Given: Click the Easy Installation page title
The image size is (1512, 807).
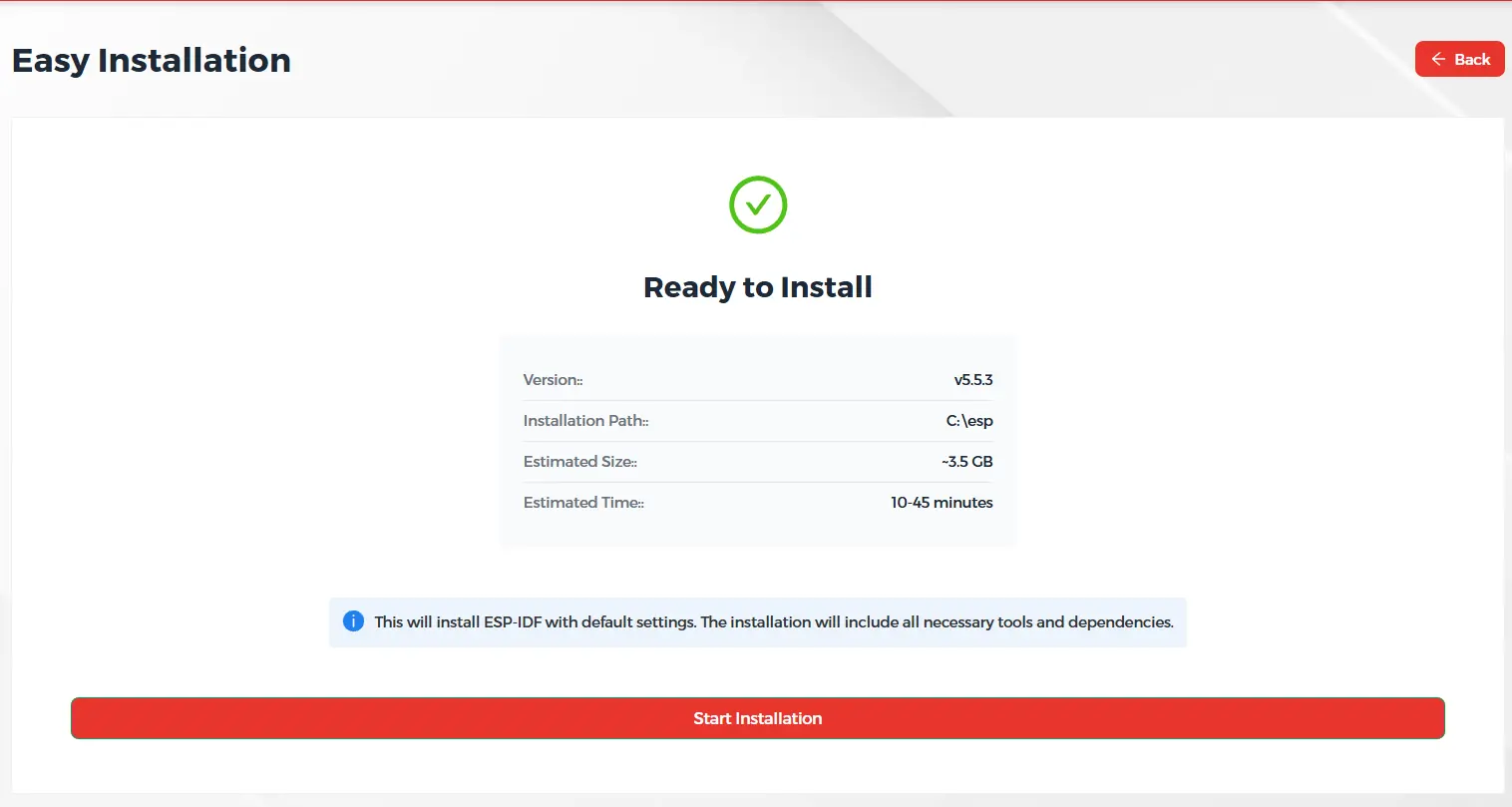Looking at the screenshot, I should (152, 61).
